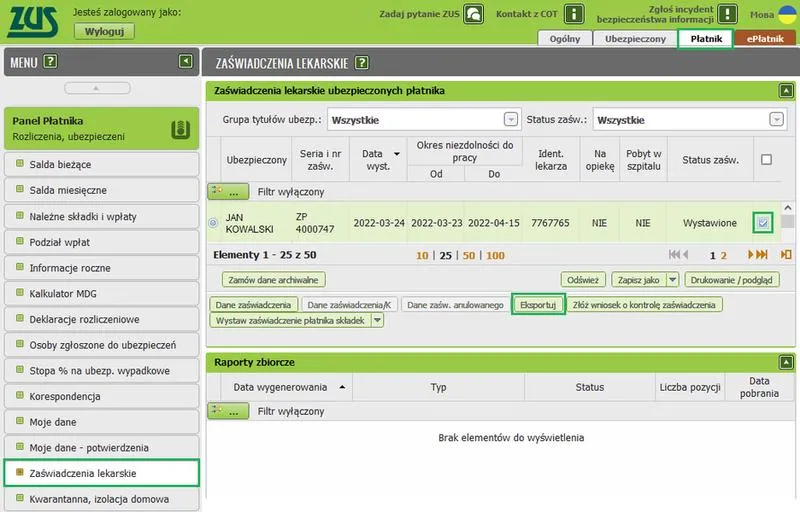The height and width of the screenshot is (512, 800).
Task: Switch to the Płatnik tab
Action: click(706, 39)
